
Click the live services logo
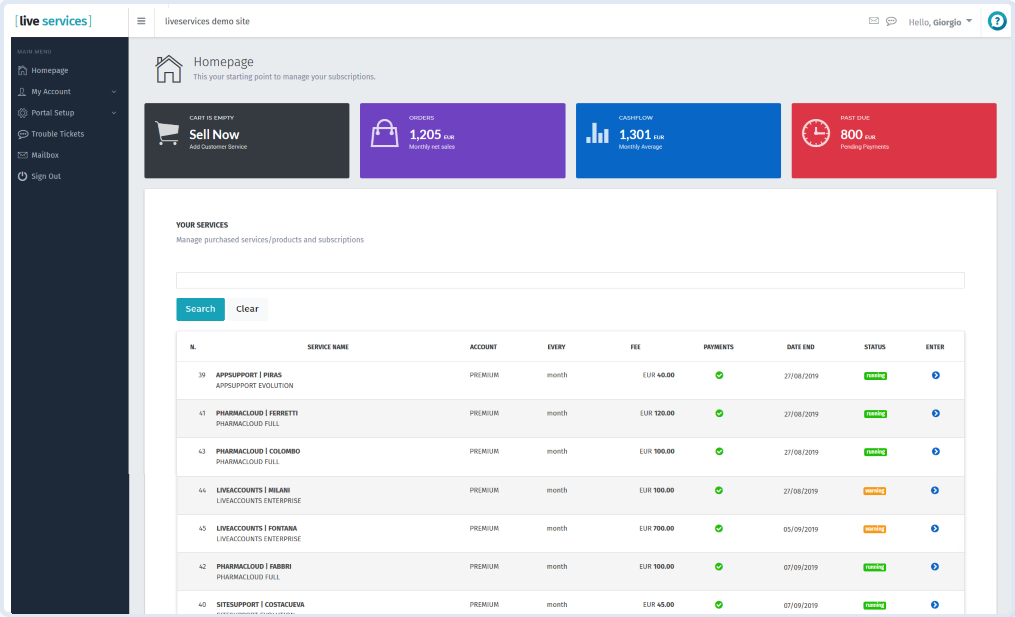pyautogui.click(x=53, y=21)
